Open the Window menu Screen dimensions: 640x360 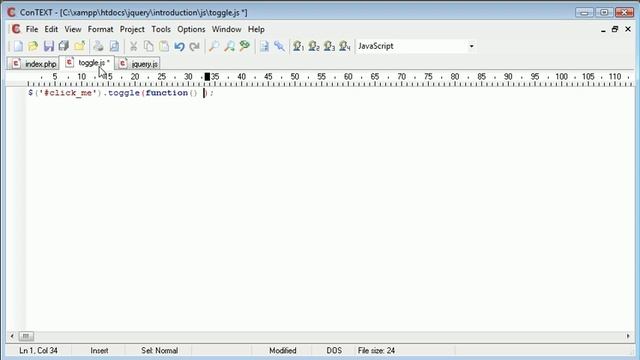point(226,29)
